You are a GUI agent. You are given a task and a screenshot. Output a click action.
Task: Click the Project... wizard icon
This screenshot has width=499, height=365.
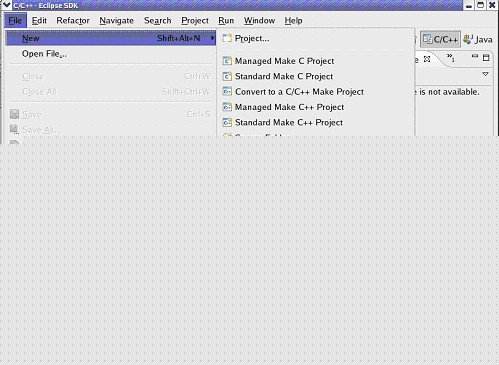click(x=227, y=38)
